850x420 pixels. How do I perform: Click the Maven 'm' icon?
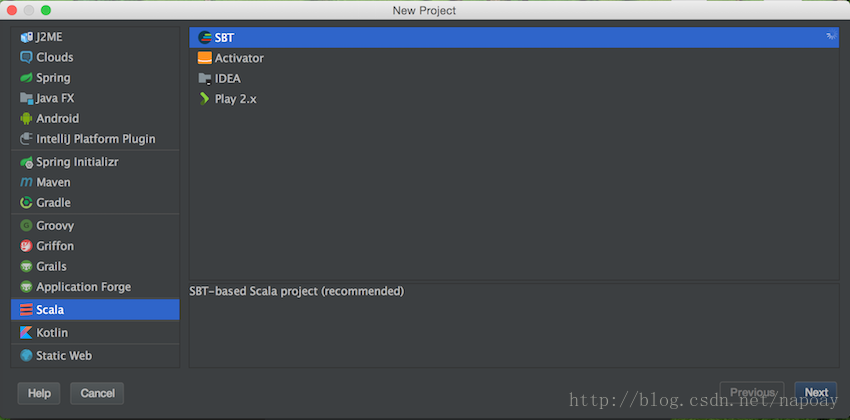point(26,183)
